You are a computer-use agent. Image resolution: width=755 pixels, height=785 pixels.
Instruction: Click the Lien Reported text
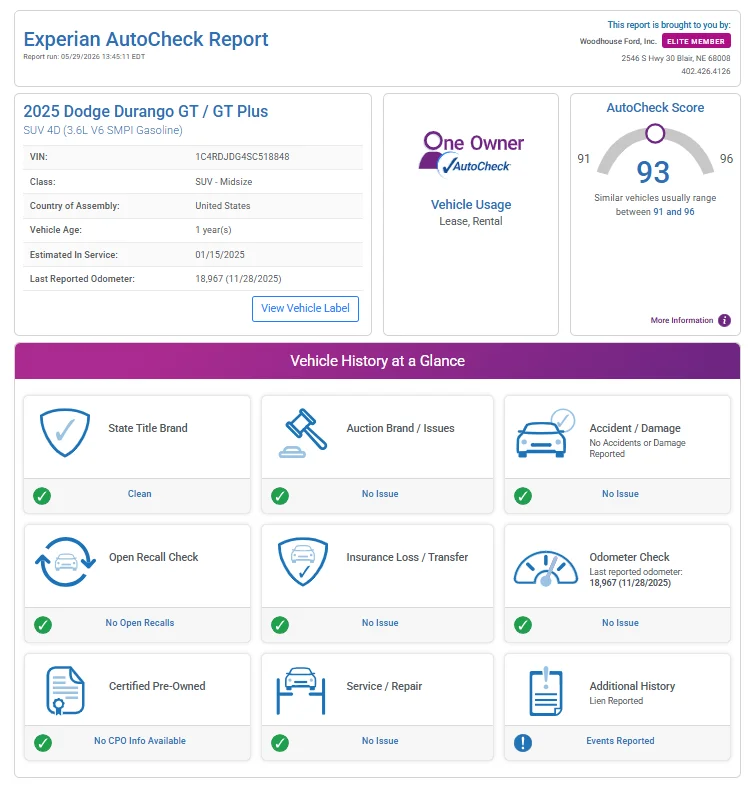[616, 701]
